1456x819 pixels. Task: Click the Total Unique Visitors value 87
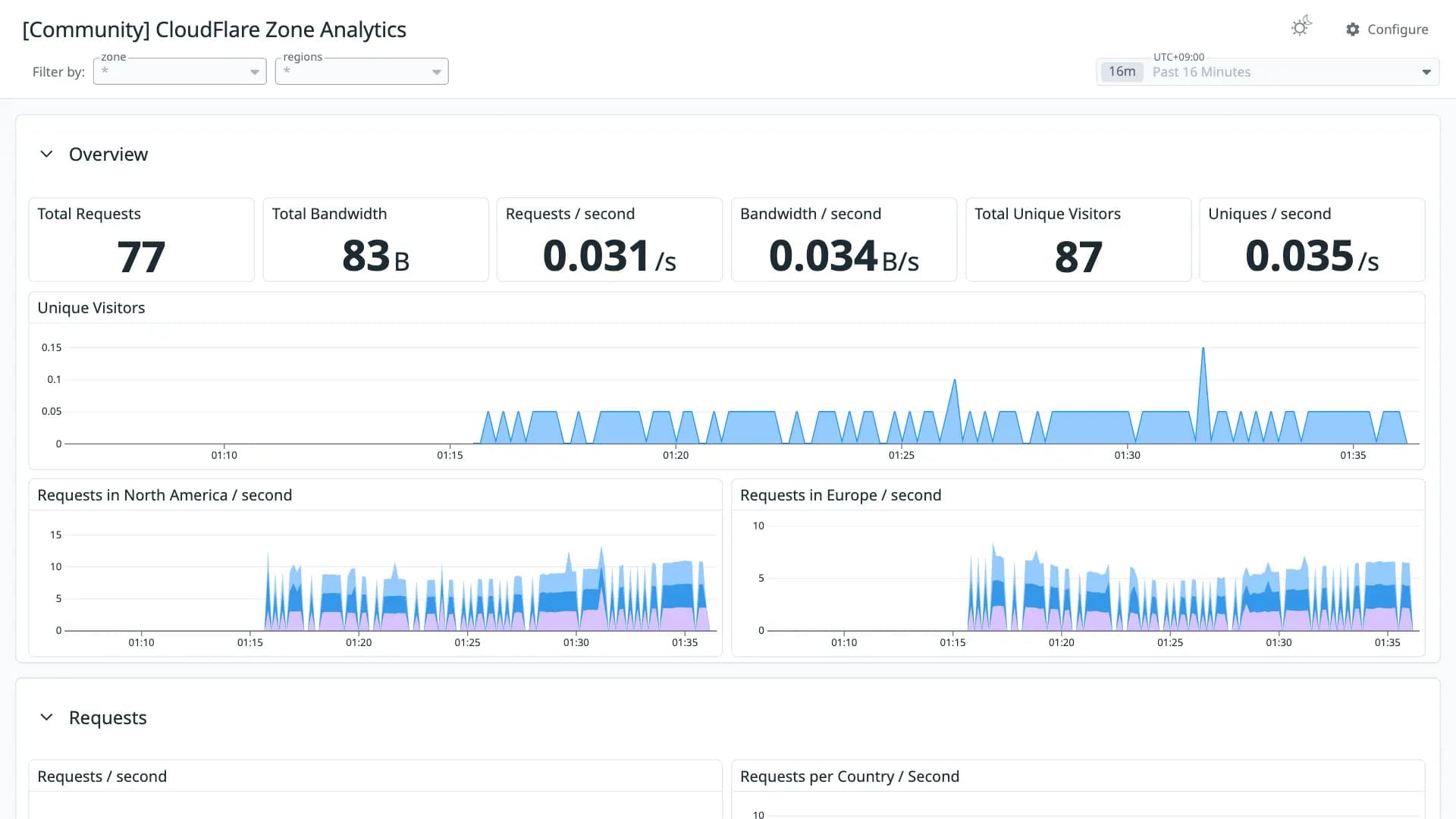1078,256
